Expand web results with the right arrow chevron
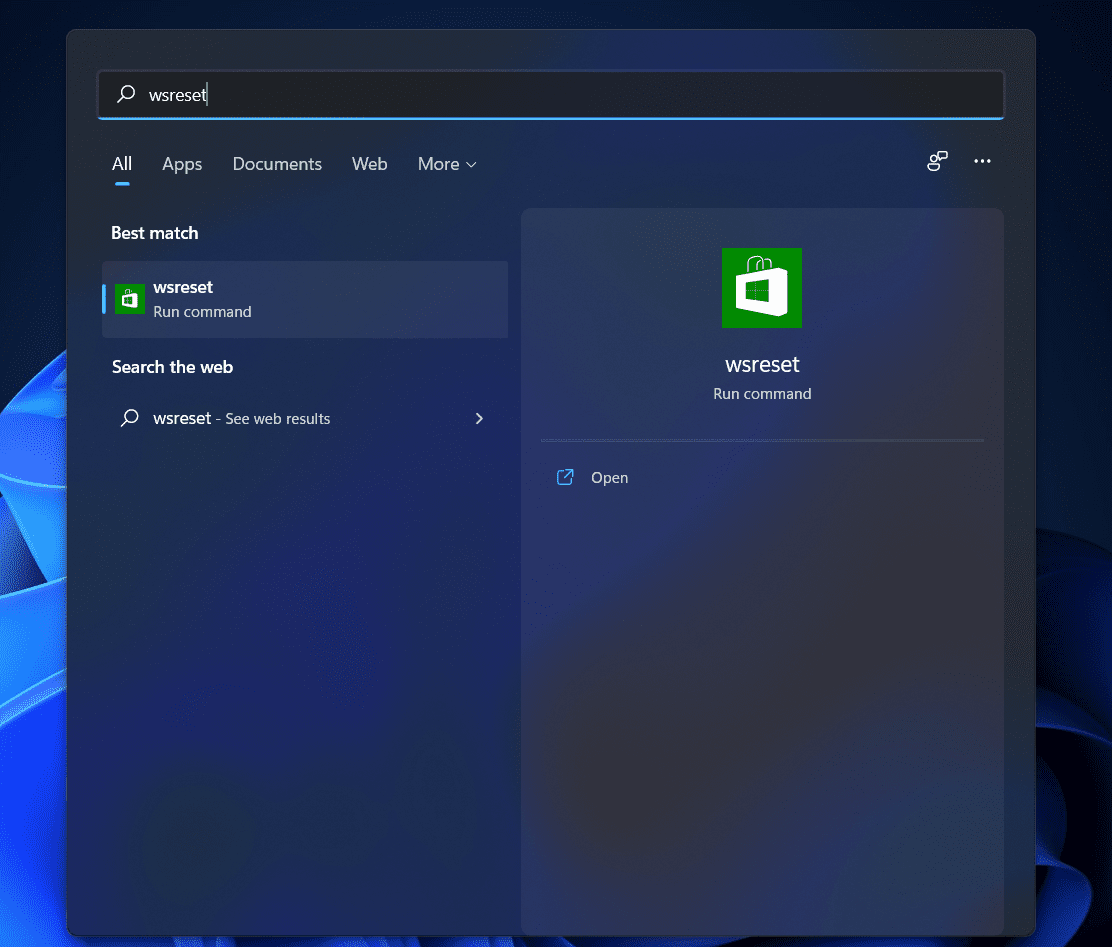The image size is (1112, 947). click(479, 419)
